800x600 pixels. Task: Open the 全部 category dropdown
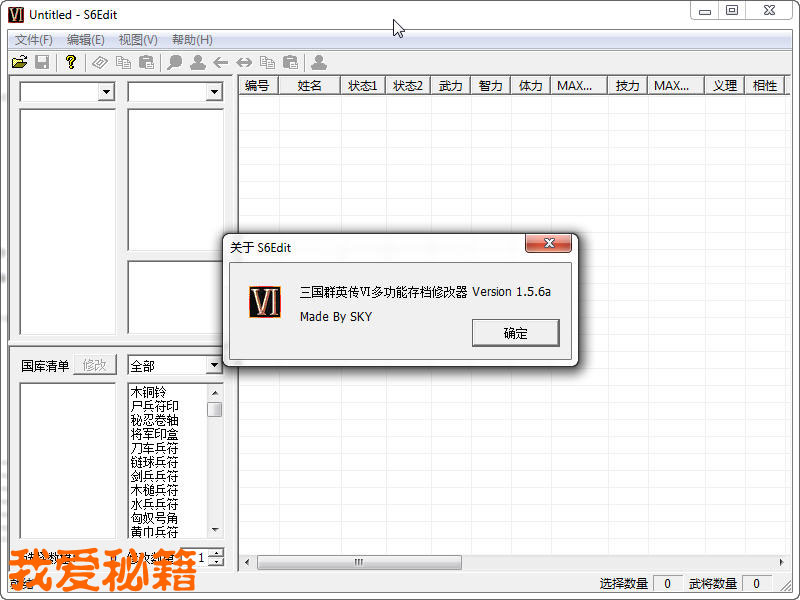pyautogui.click(x=213, y=366)
